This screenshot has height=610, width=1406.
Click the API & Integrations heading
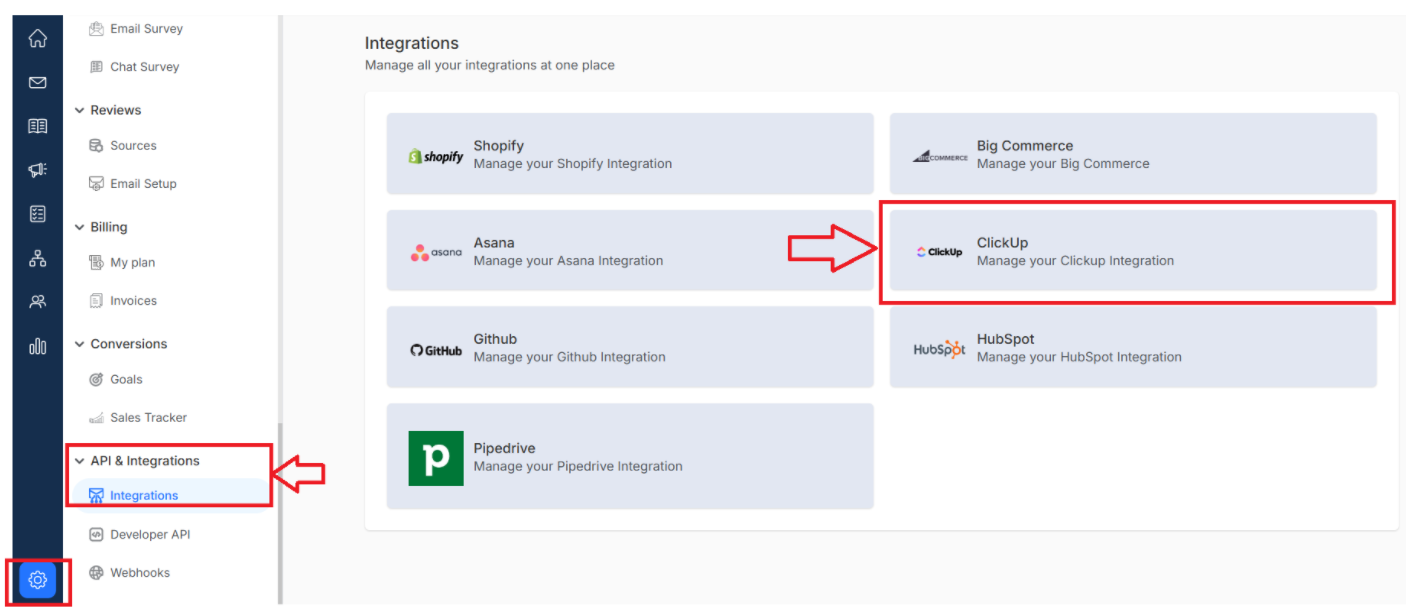145,462
